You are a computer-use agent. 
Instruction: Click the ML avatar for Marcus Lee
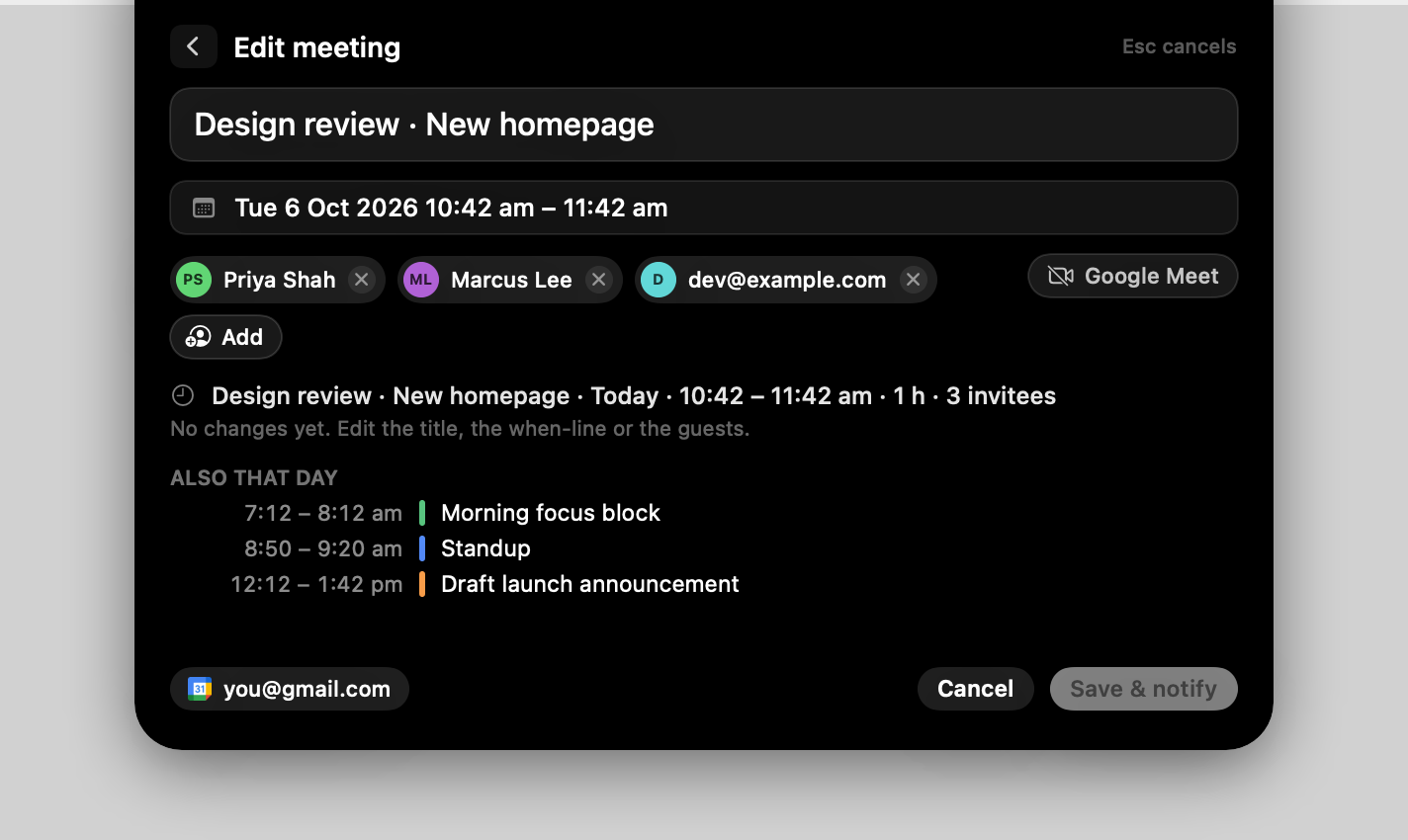pyautogui.click(x=421, y=280)
